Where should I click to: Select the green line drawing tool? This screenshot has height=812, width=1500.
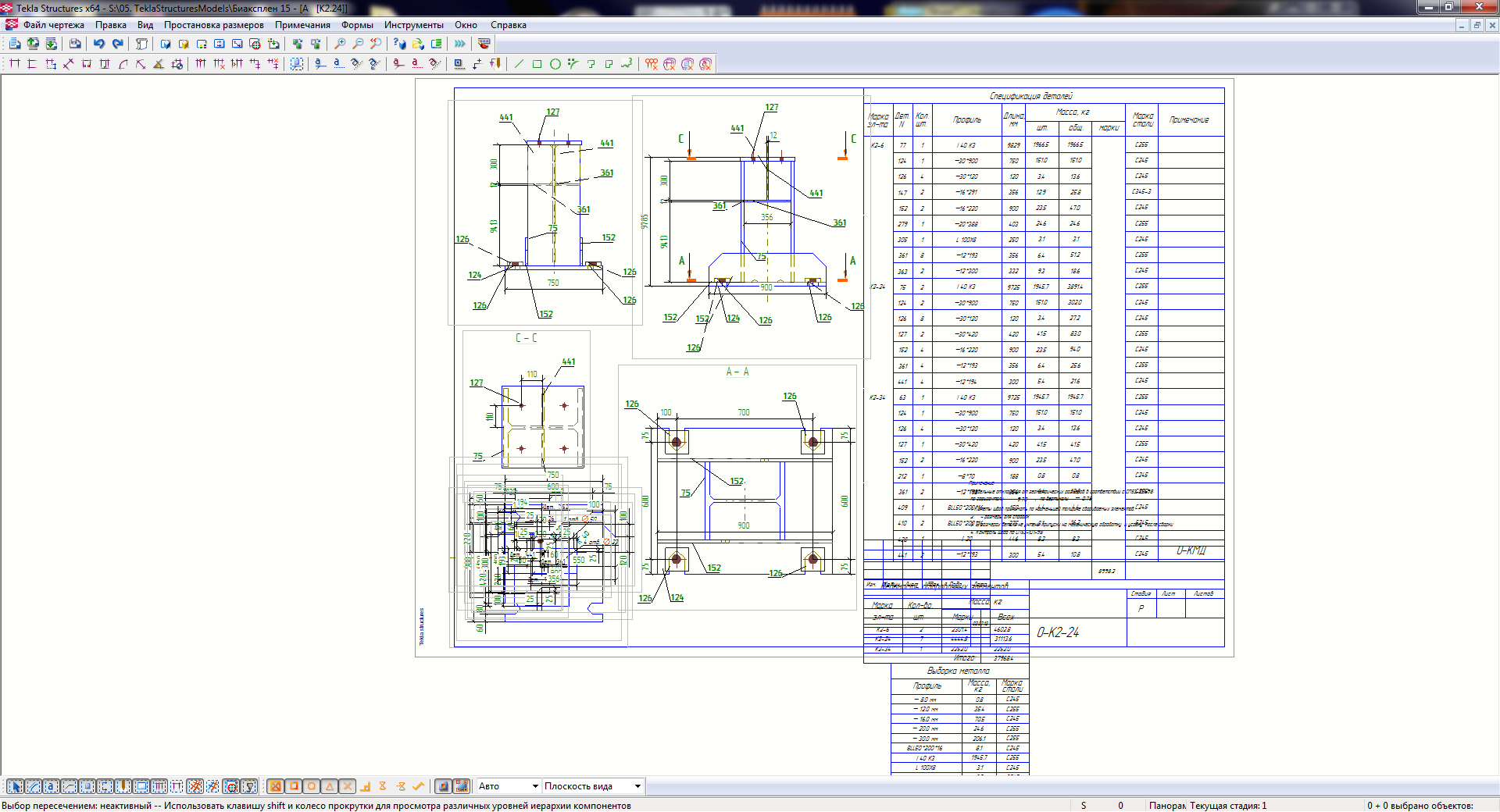pyautogui.click(x=520, y=64)
